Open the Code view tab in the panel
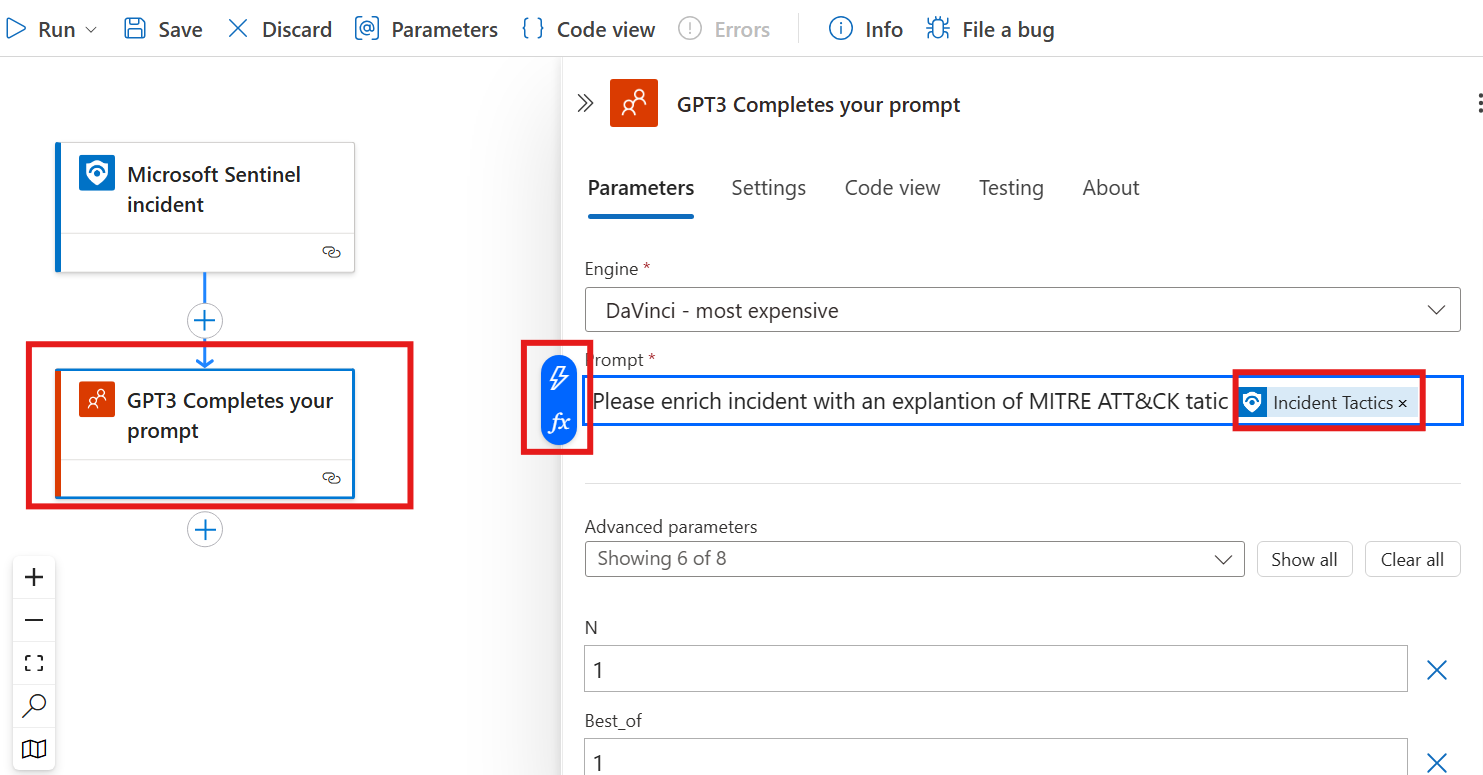Image resolution: width=1483 pixels, height=775 pixels. point(892,188)
